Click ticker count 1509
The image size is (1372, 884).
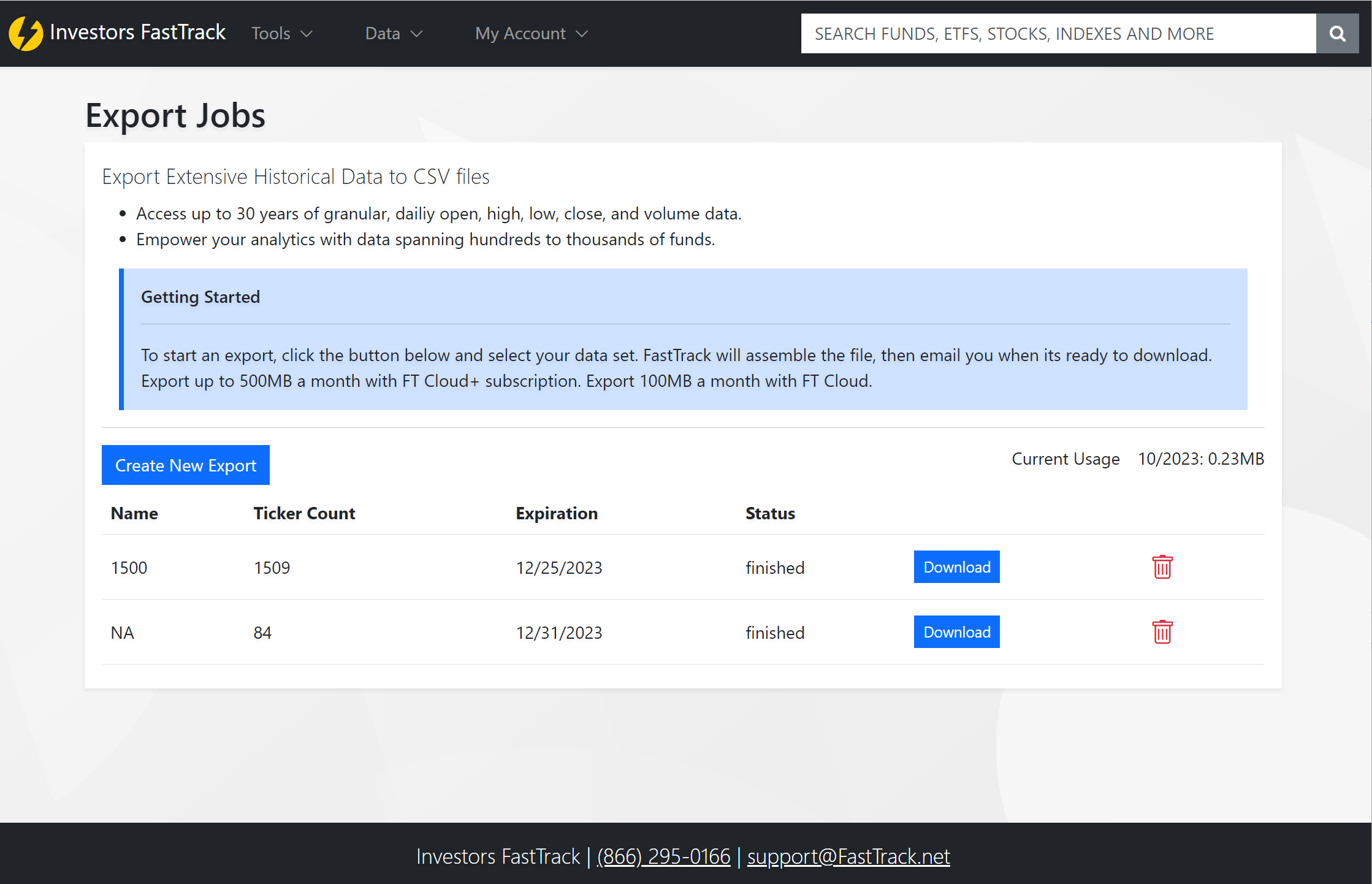pos(272,568)
